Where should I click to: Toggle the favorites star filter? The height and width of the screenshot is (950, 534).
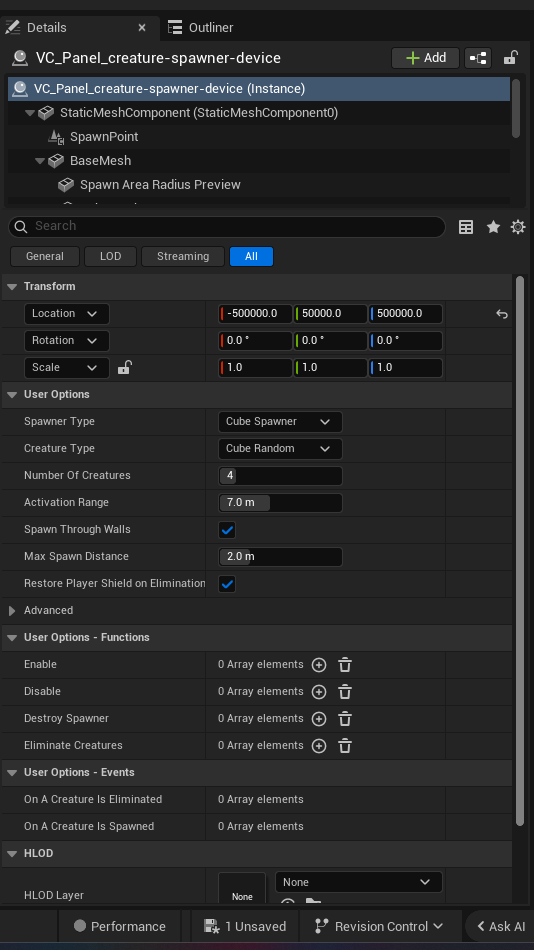coord(493,227)
